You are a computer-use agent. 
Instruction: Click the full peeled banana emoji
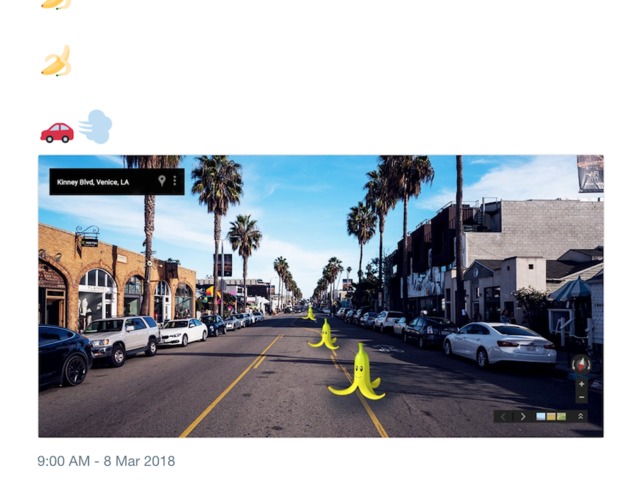tap(57, 61)
